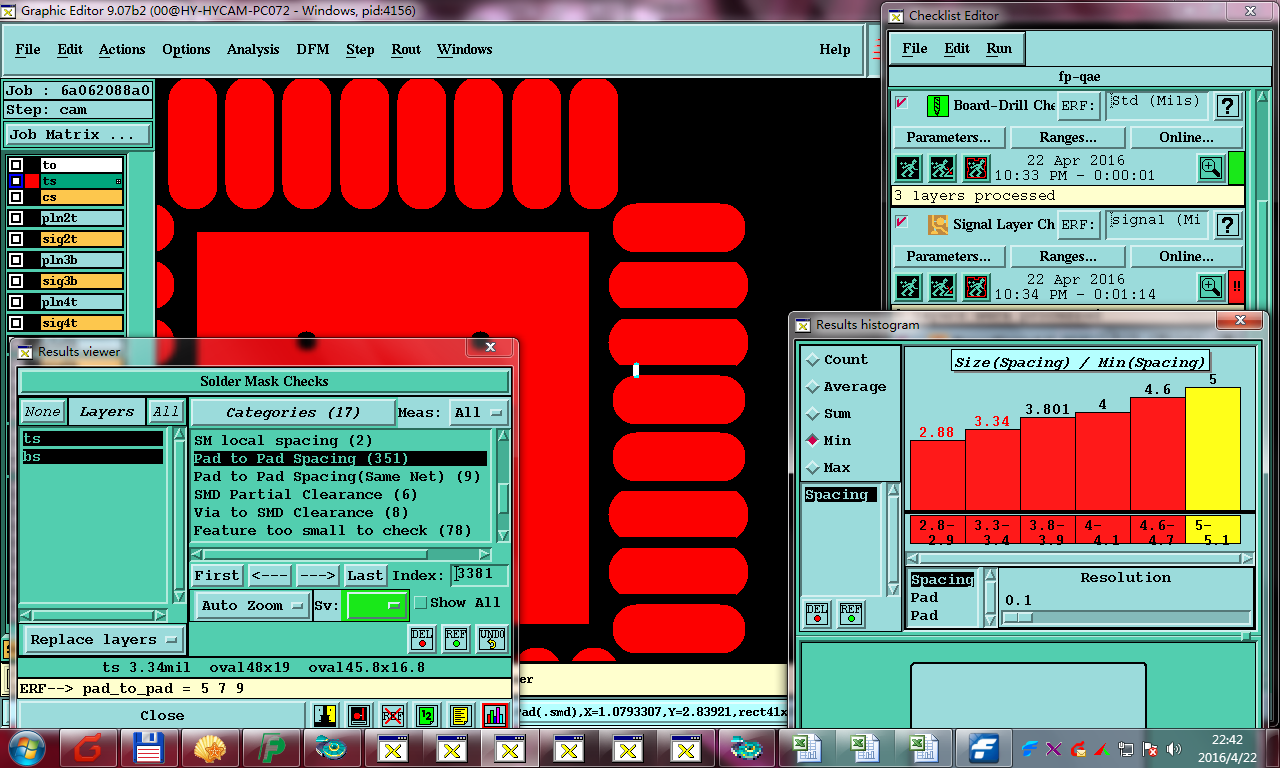1280x768 pixels.
Task: Open the File menu in Graphic Editor
Action: point(28,49)
